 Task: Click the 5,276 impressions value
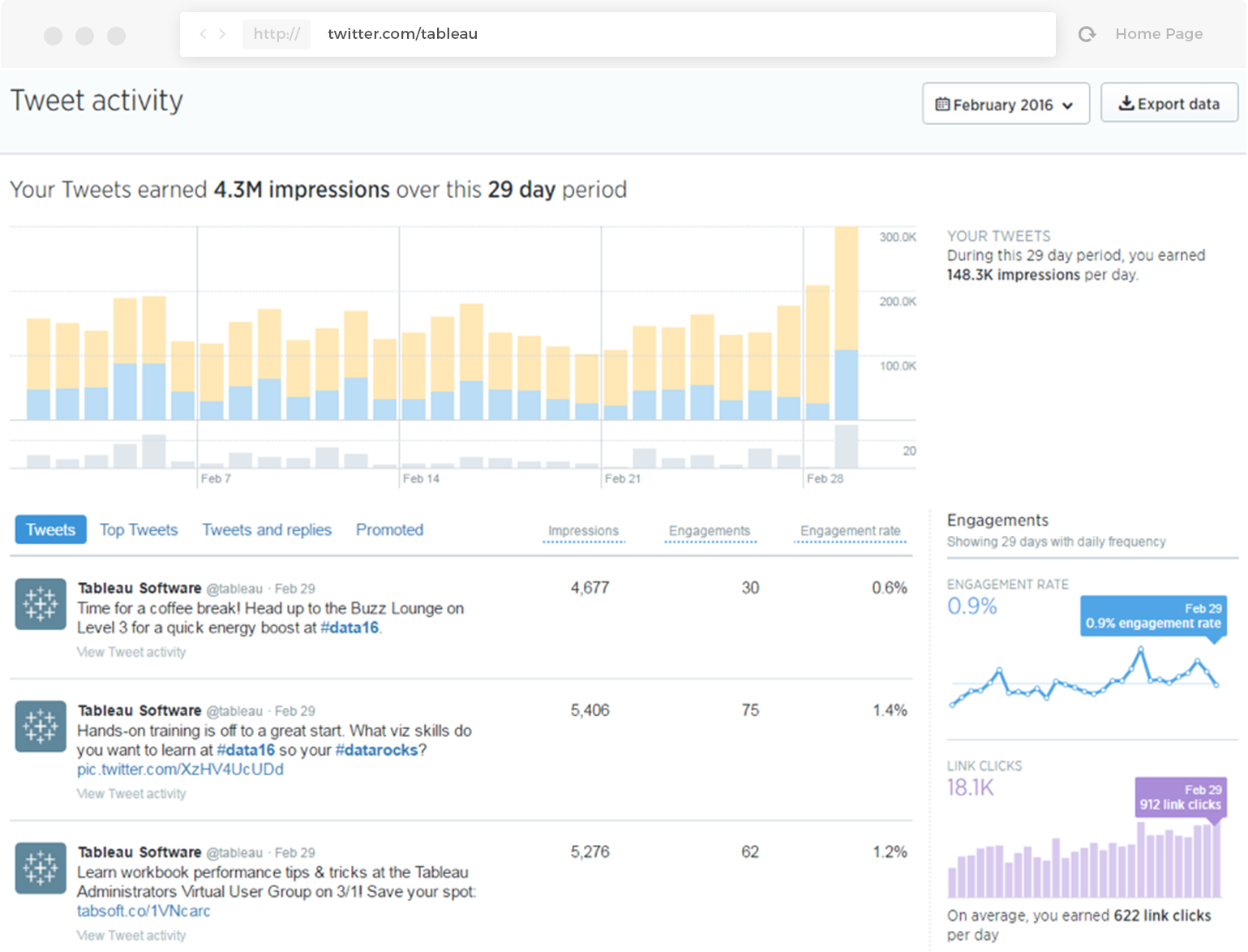pyautogui.click(x=590, y=852)
